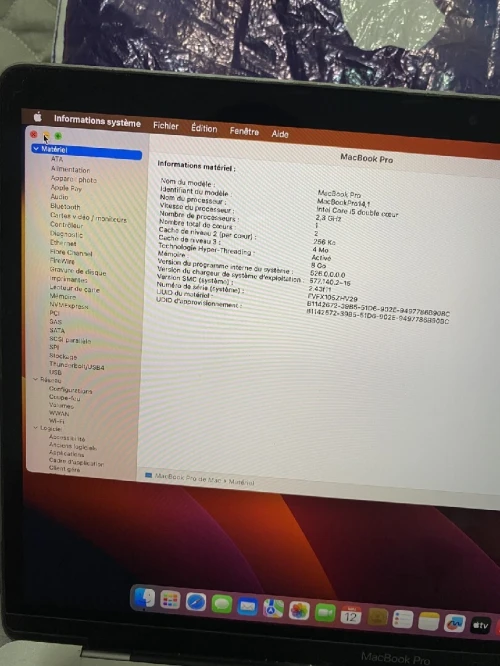Open Launchpad in the Dock
500x666 pixels.
click(x=170, y=600)
